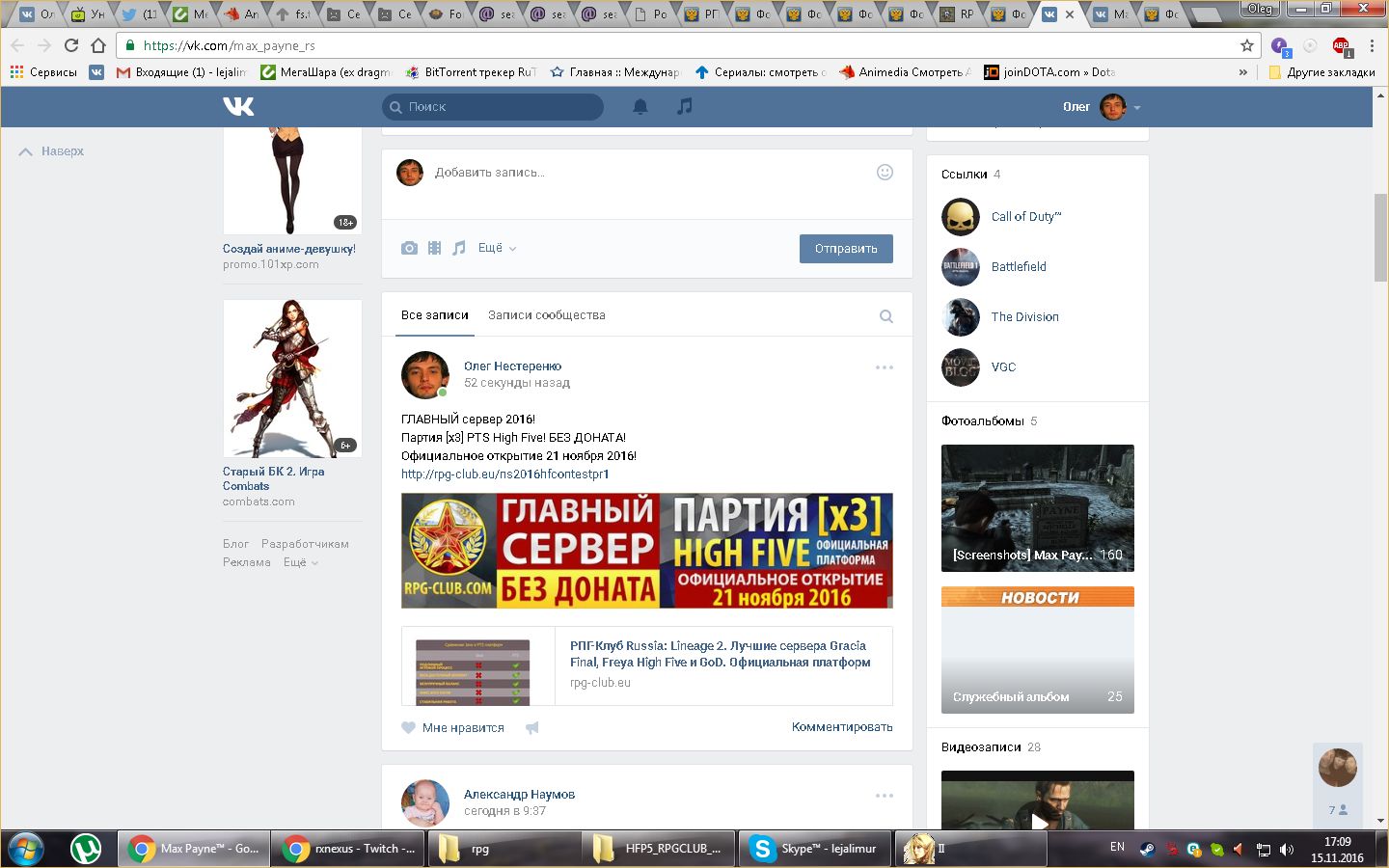Bookmark this page with the star icon

1246,45
